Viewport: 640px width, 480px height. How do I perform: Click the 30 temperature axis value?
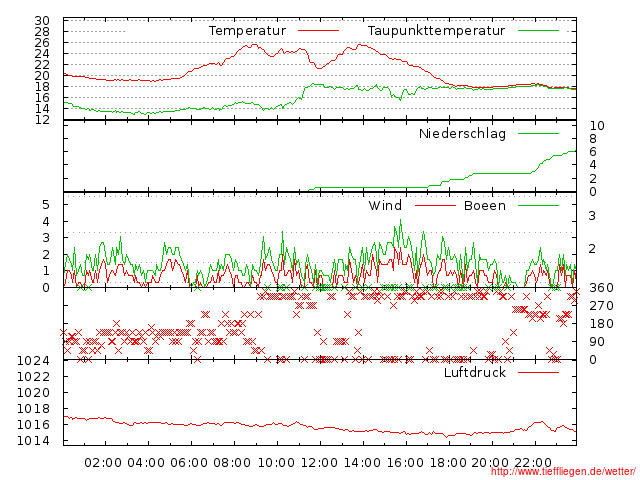coord(42,20)
